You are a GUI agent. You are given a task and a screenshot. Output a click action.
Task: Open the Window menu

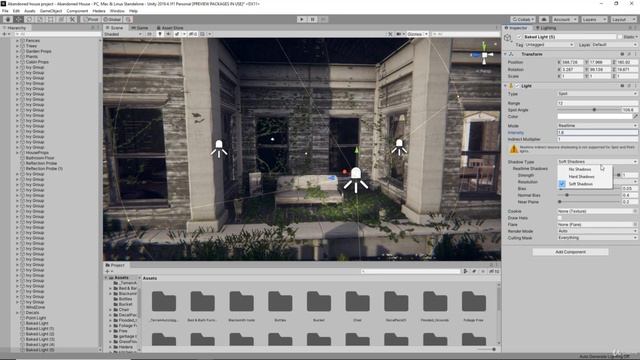[117, 11]
